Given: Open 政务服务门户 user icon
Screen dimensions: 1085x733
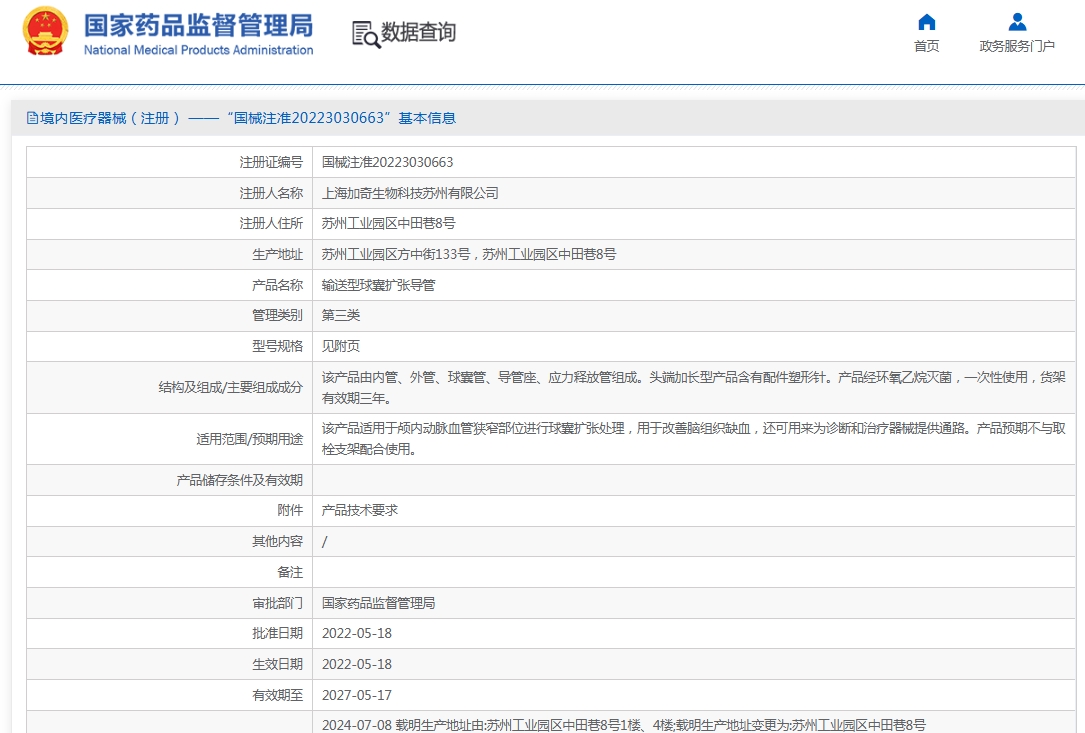Looking at the screenshot, I should pos(1017,22).
